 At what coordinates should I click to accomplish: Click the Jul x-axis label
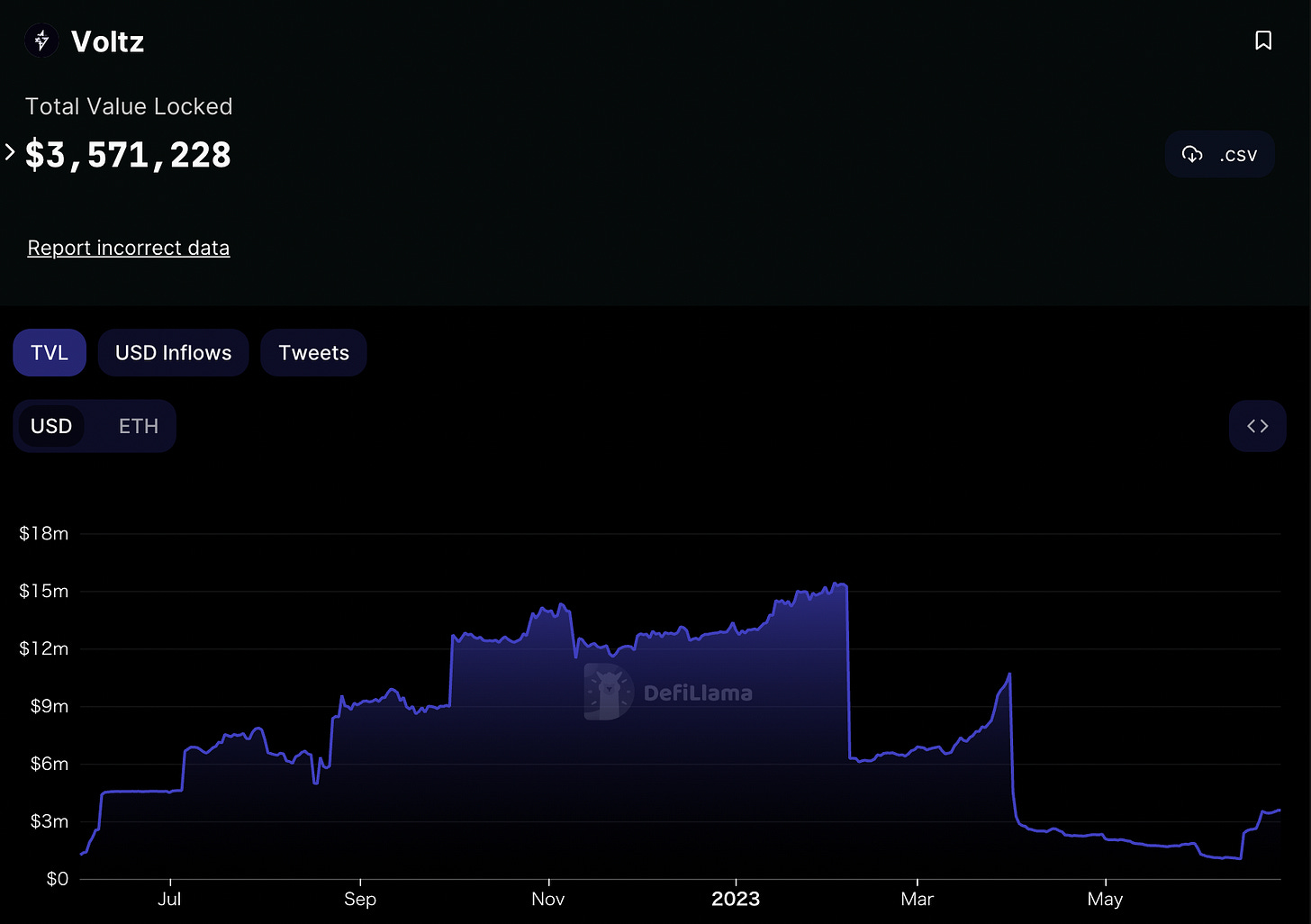point(169,899)
